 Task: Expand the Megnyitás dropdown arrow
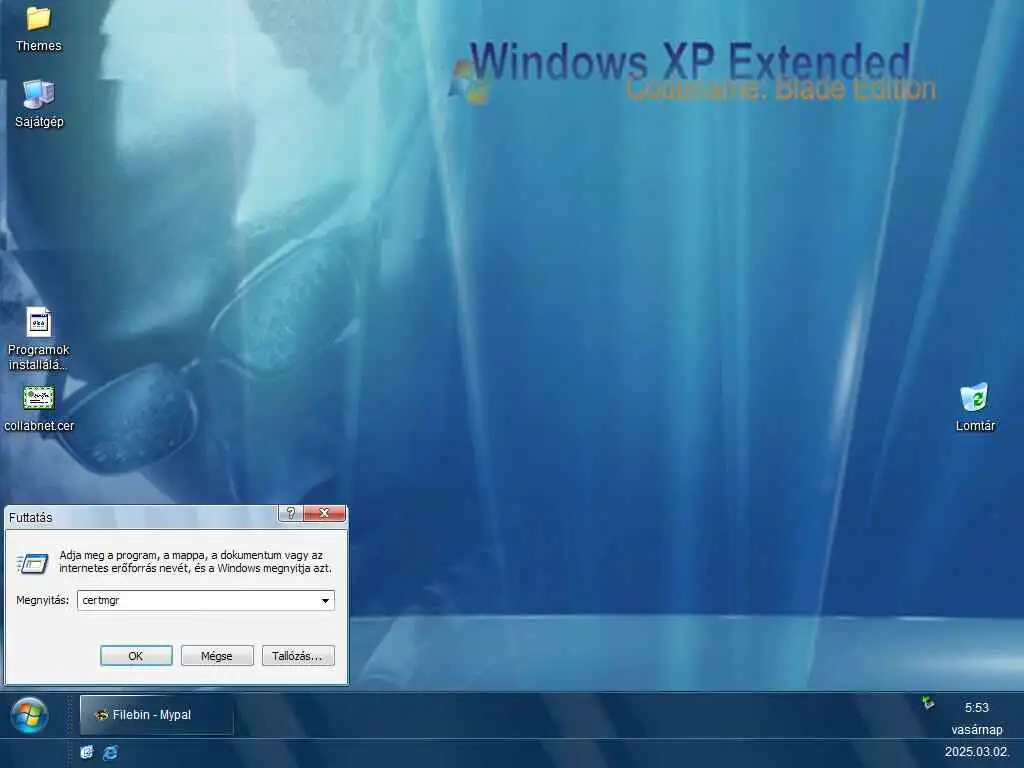tap(325, 600)
